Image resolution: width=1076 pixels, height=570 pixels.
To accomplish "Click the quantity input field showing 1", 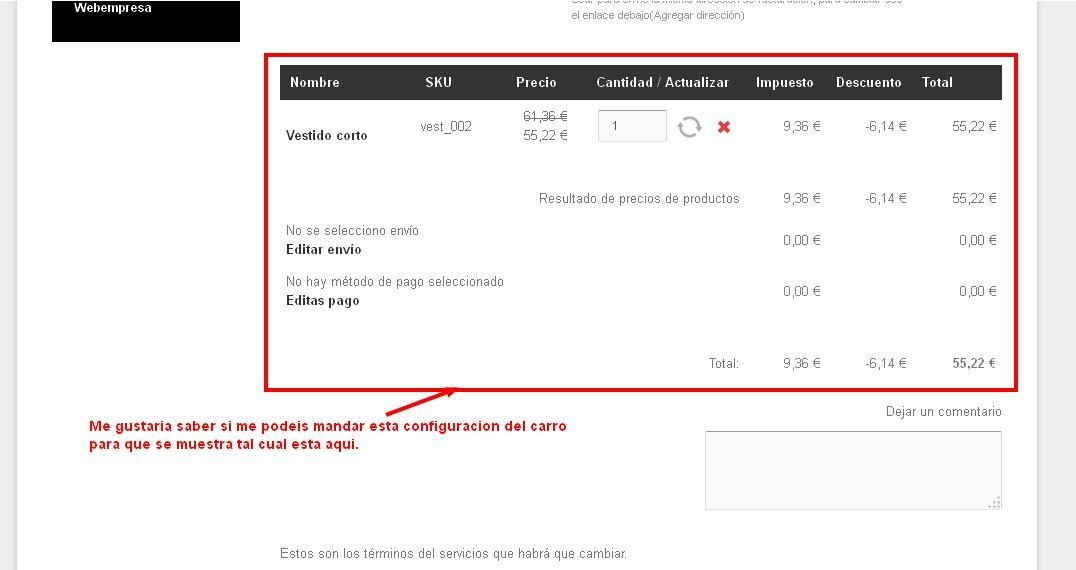I will [x=632, y=126].
